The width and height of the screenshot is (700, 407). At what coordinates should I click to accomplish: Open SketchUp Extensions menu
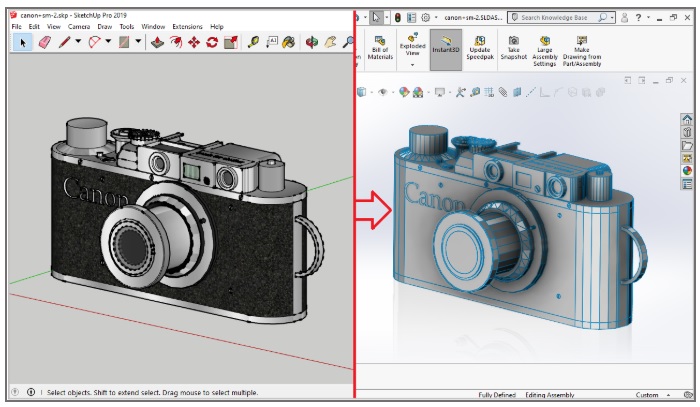(188, 27)
